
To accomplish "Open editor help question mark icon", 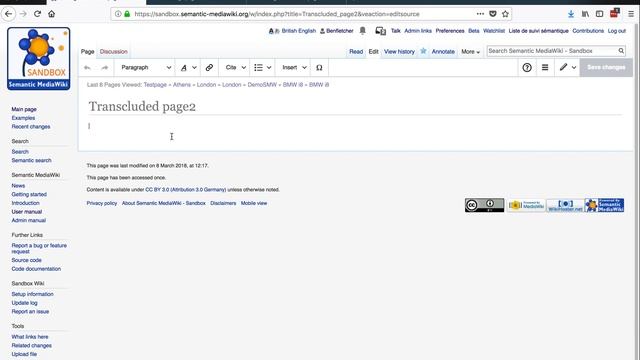I will click(527, 67).
